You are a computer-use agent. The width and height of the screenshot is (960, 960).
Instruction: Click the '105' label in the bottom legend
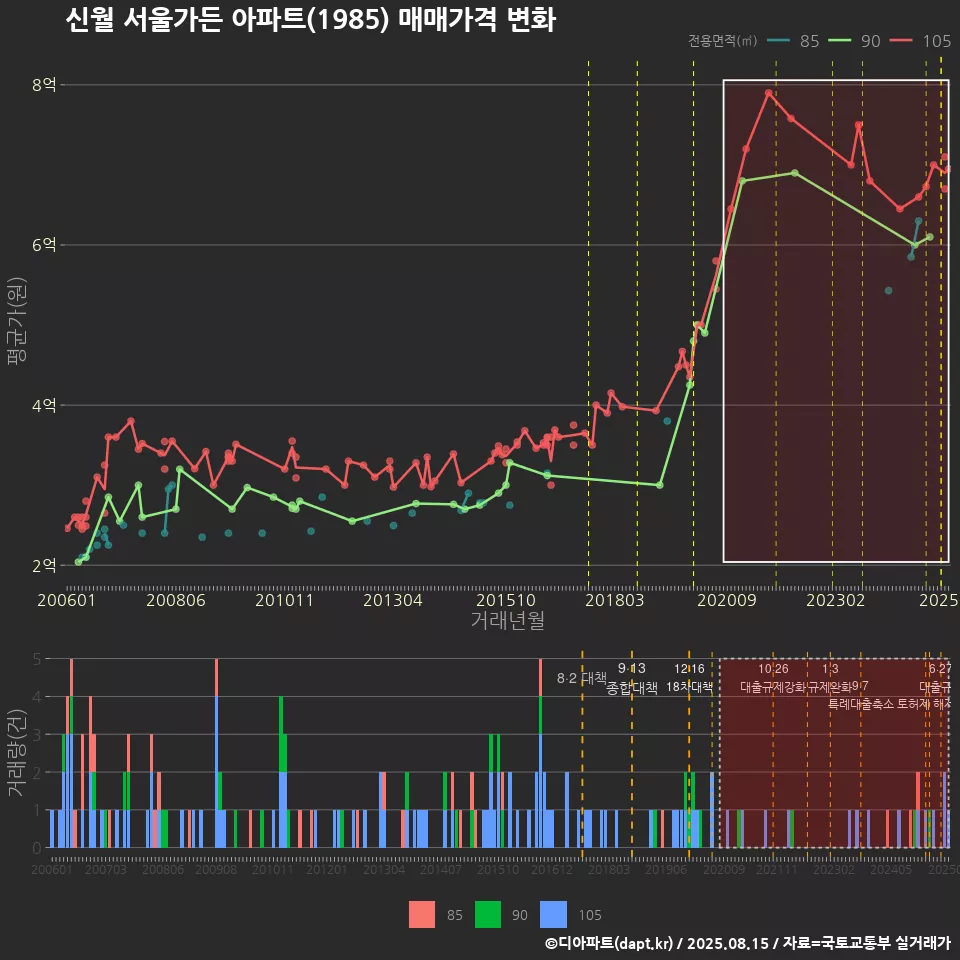pos(590,915)
